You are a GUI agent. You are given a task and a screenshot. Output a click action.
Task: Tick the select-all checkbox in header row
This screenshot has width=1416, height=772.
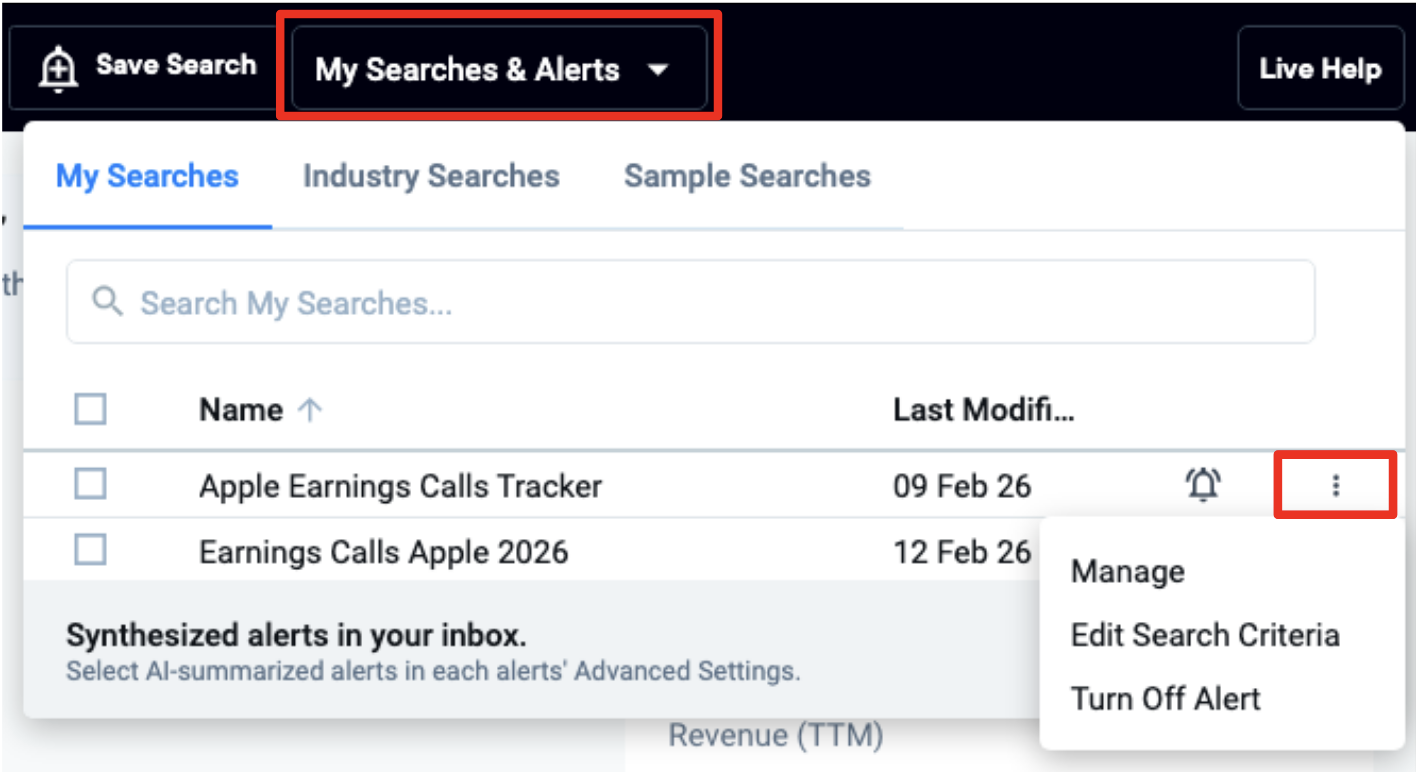click(90, 409)
